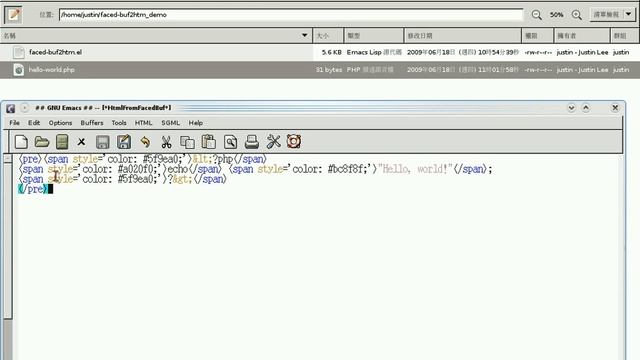
Task: Click the New file icon in Emacs toolbar
Action: [21, 142]
